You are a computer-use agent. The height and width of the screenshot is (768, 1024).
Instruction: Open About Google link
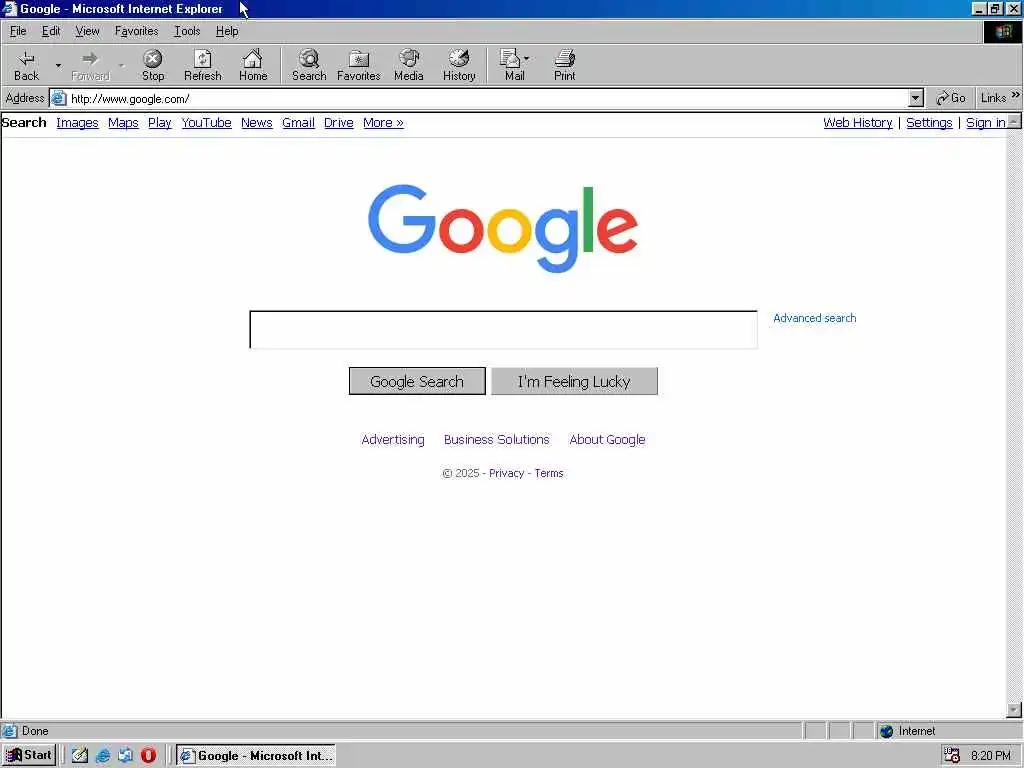[x=607, y=440]
